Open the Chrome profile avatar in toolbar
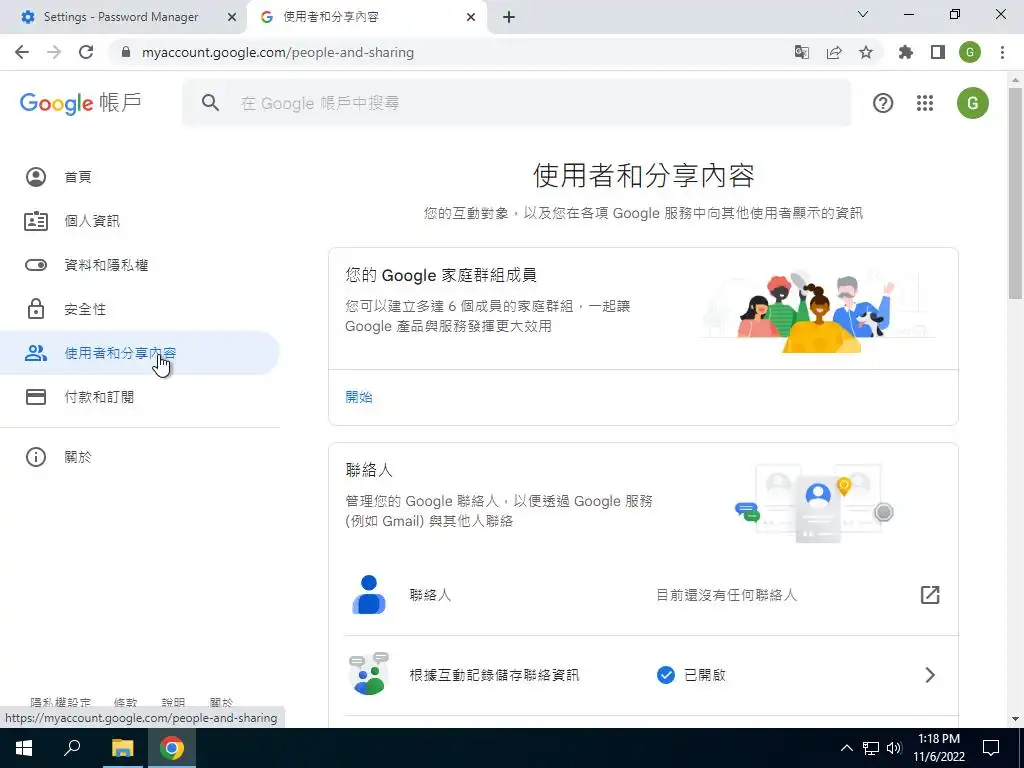 970,52
